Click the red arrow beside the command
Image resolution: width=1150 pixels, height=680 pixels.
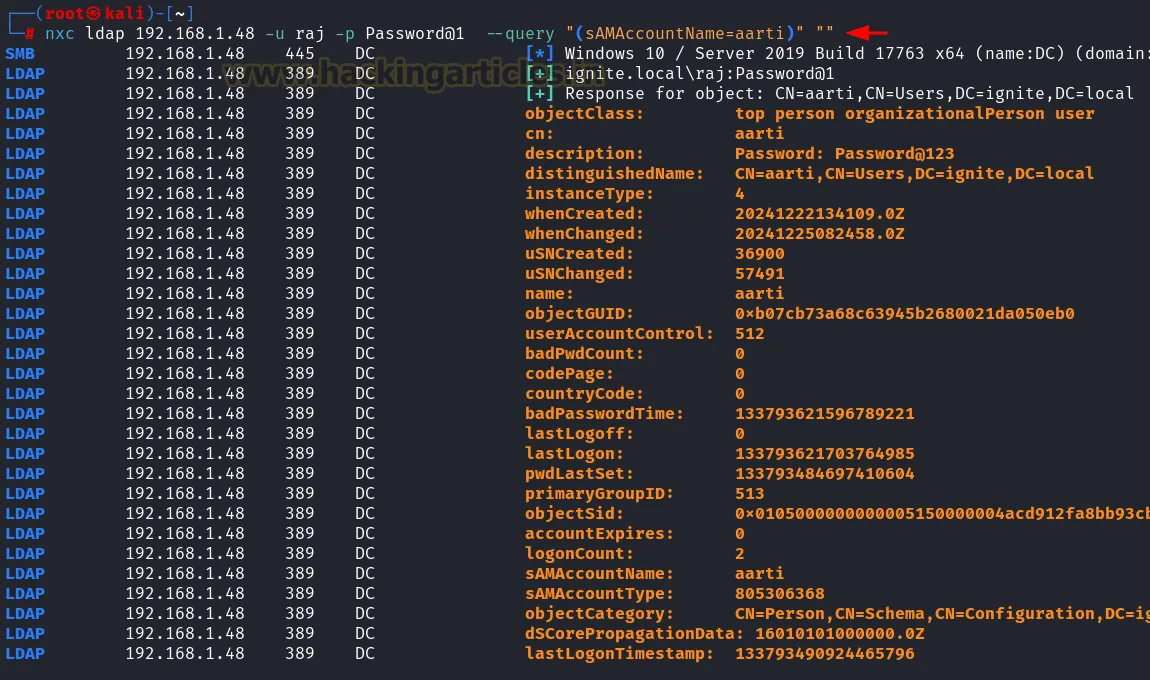pos(866,33)
